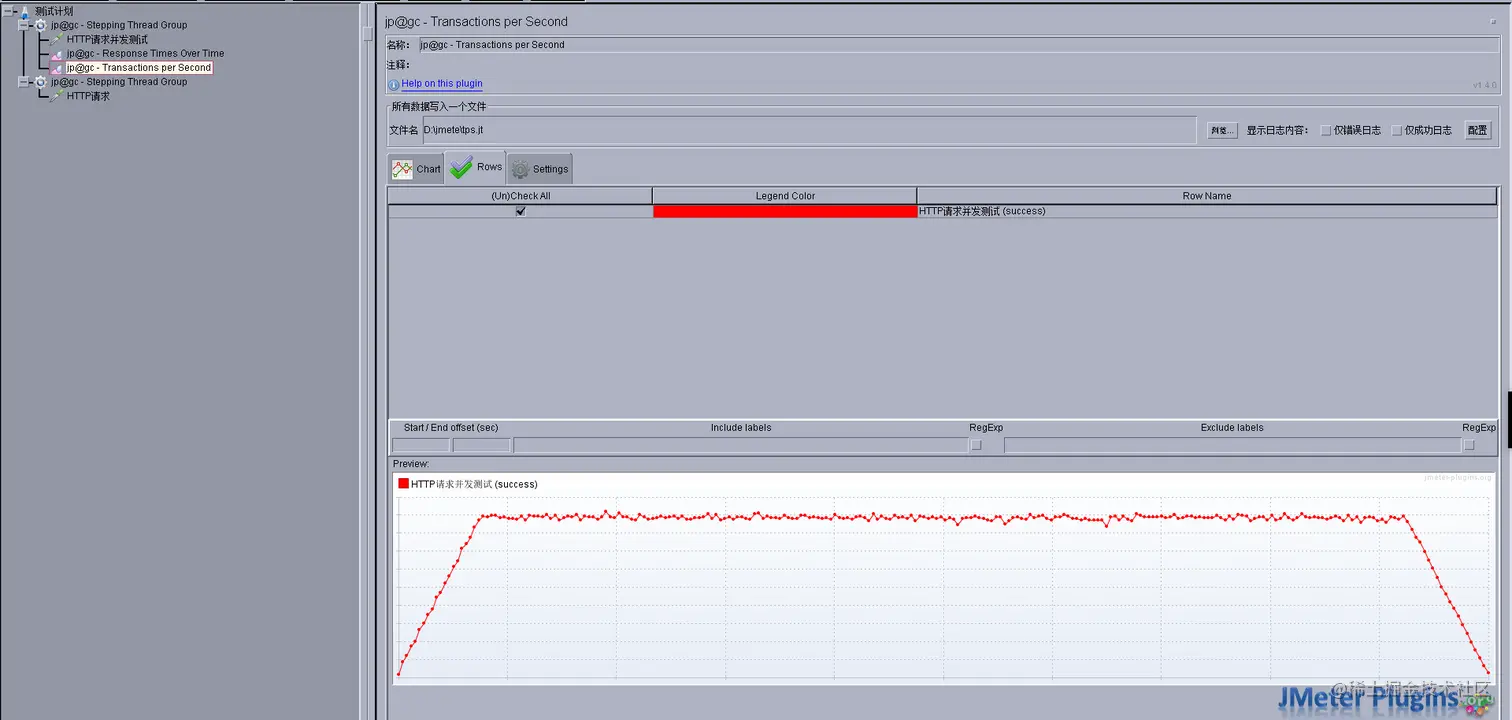Collapse the 测试计划 root tree node
This screenshot has height=720, width=1512.
8,11
